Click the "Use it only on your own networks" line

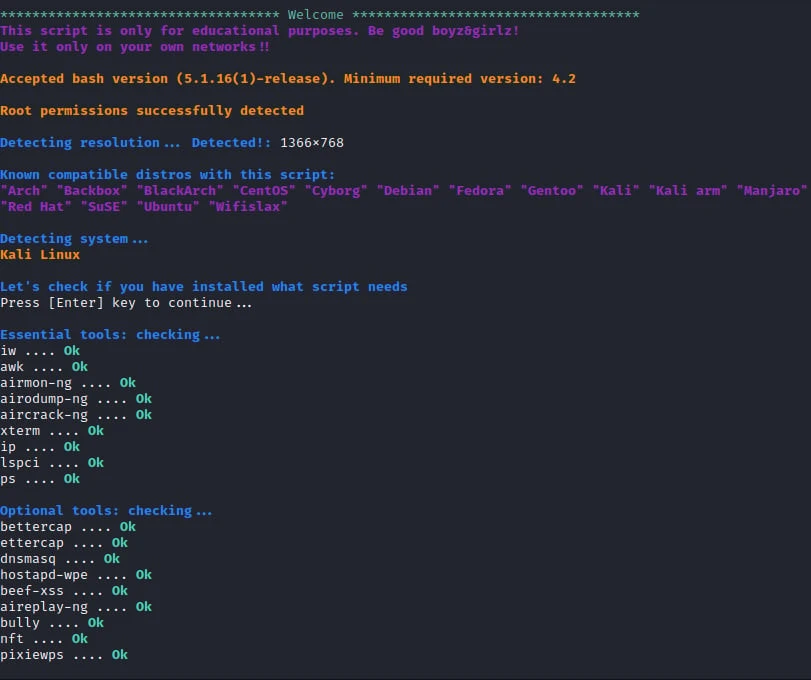[x=135, y=47]
